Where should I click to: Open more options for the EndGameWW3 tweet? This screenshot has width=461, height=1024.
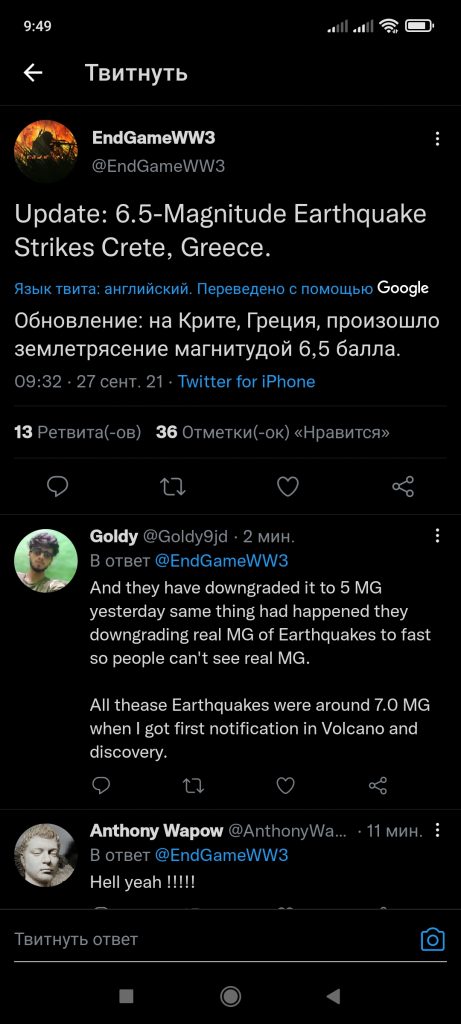pos(437,138)
